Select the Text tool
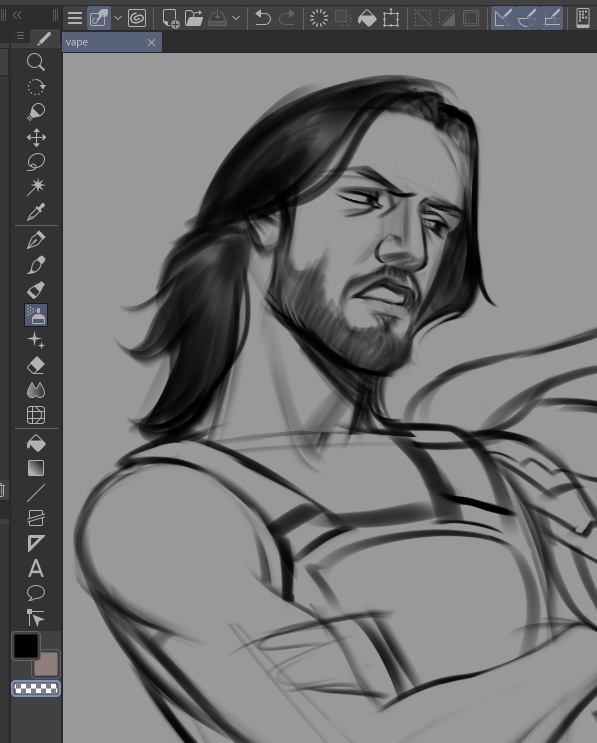Image resolution: width=597 pixels, height=743 pixels. tap(36, 568)
